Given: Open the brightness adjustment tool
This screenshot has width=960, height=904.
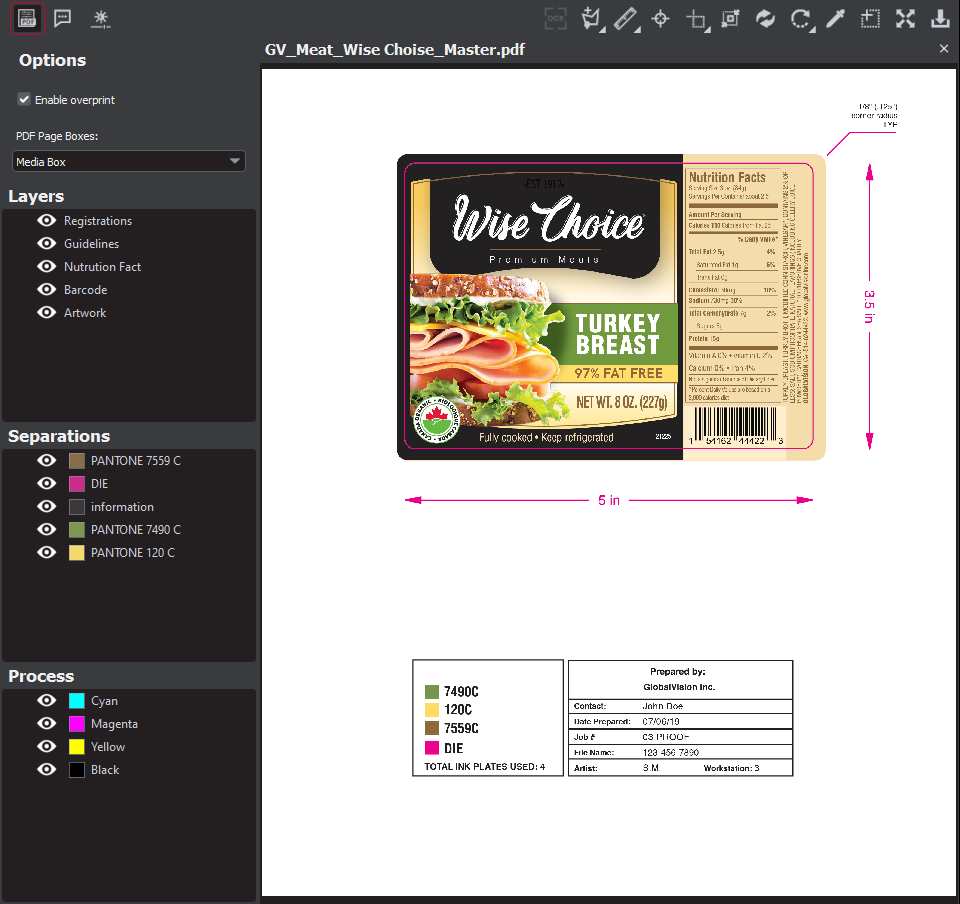Looking at the screenshot, I should pos(100,18).
